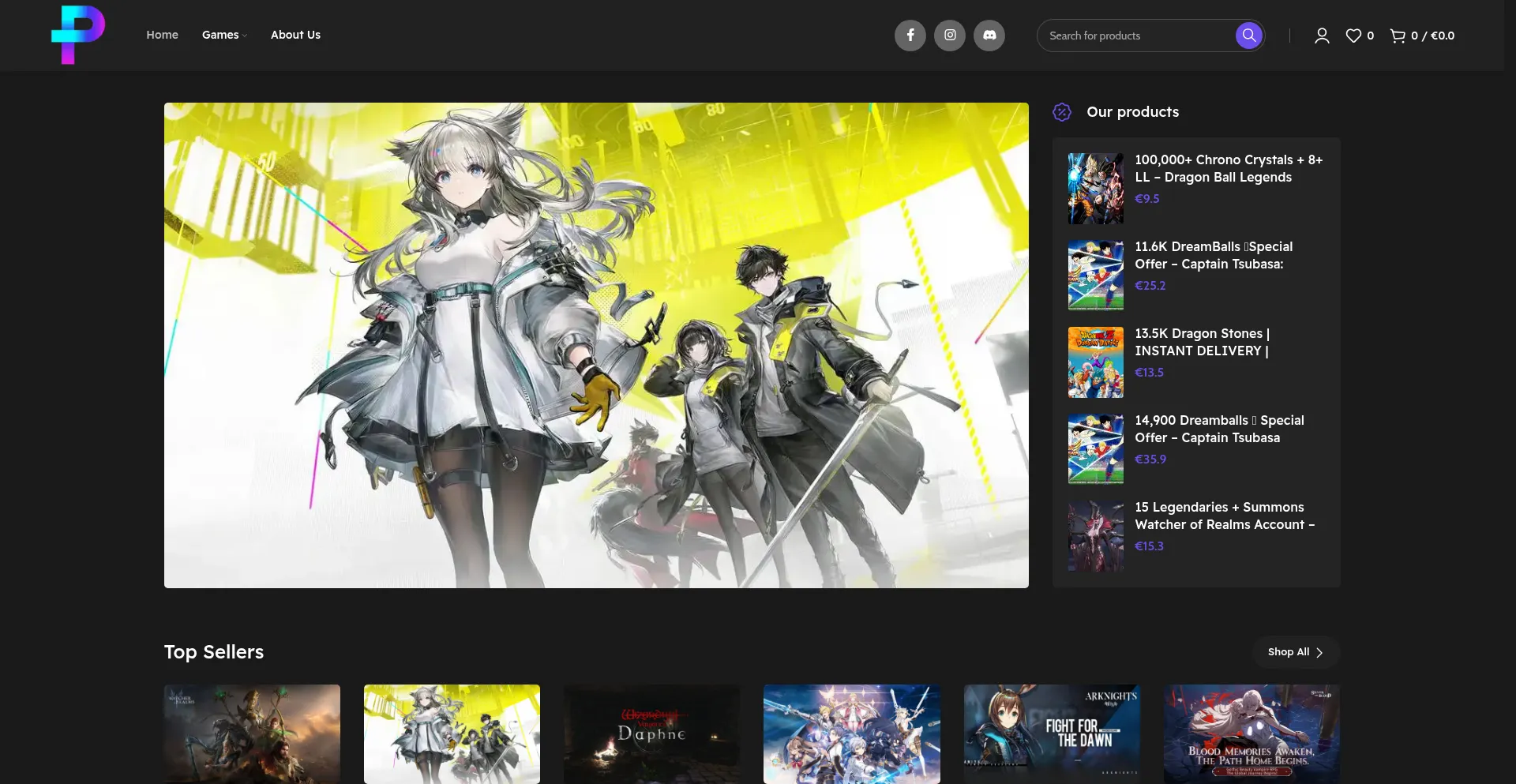Open the 15 Legendaries Watcher of Realms product

(1225, 516)
